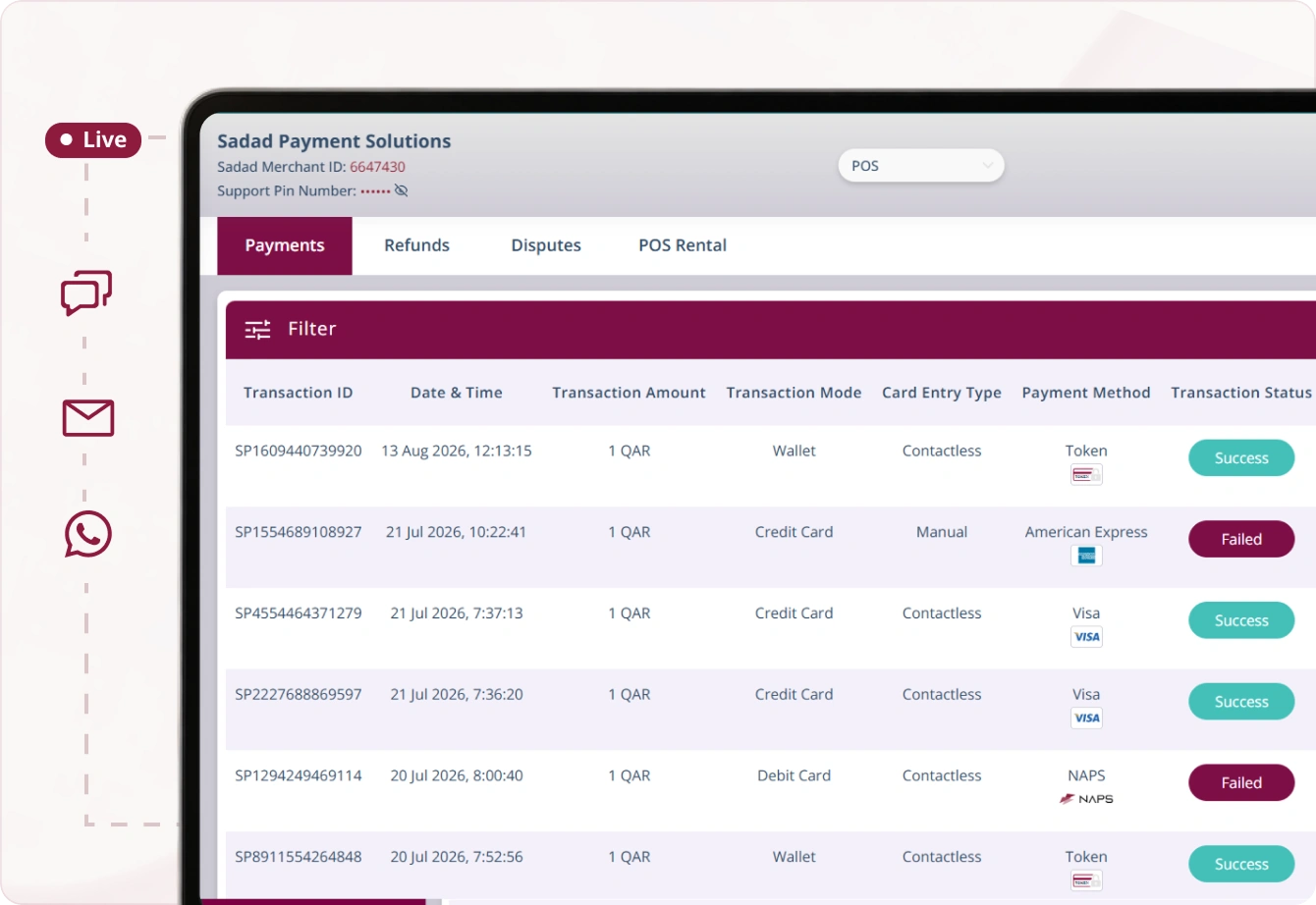Click Failed status for American Express transaction
The width and height of the screenshot is (1316, 905).
pos(1241,539)
